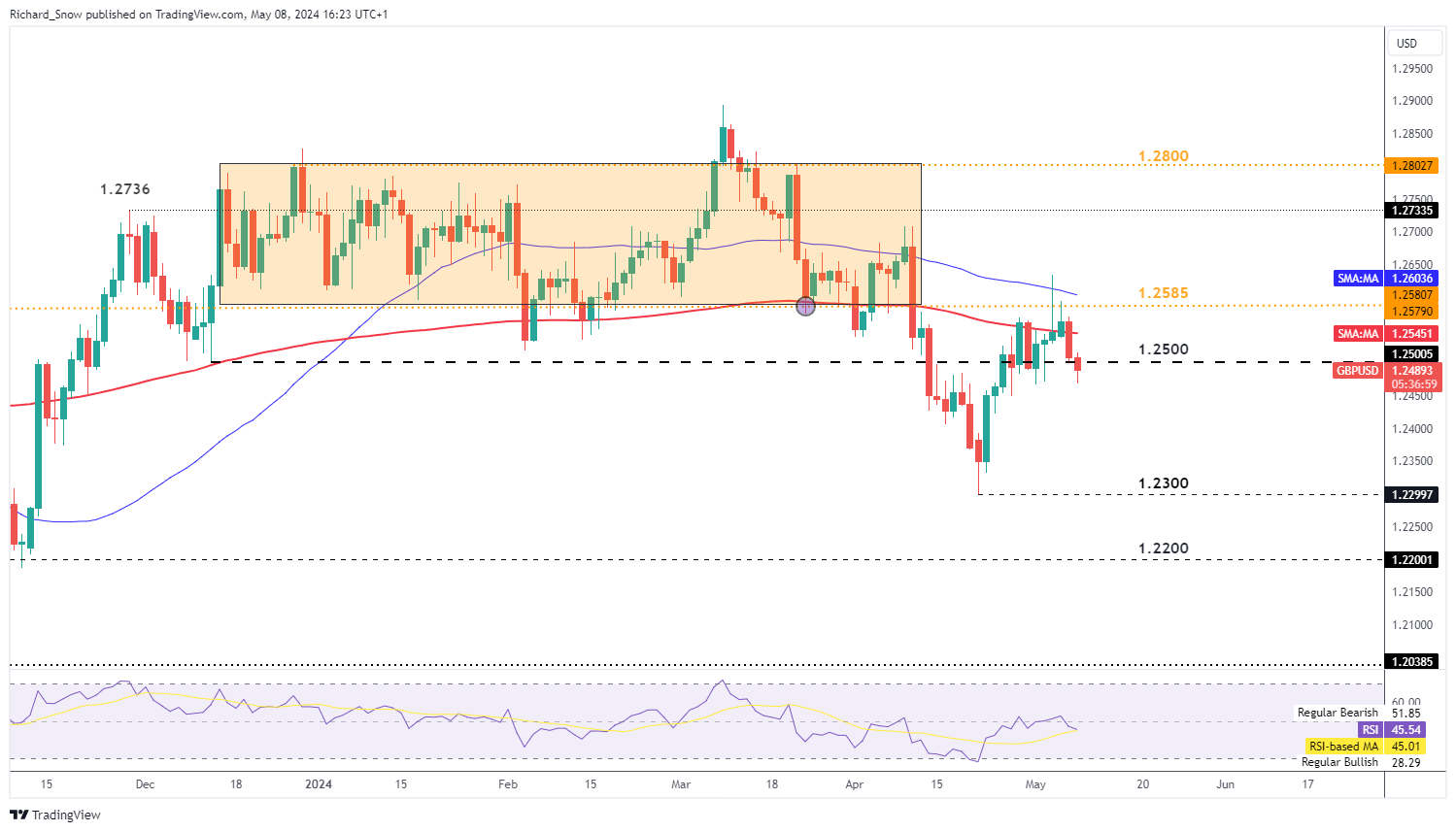Click the 1.29000 tick on price axis
The image size is (1456, 832).
point(1412,101)
